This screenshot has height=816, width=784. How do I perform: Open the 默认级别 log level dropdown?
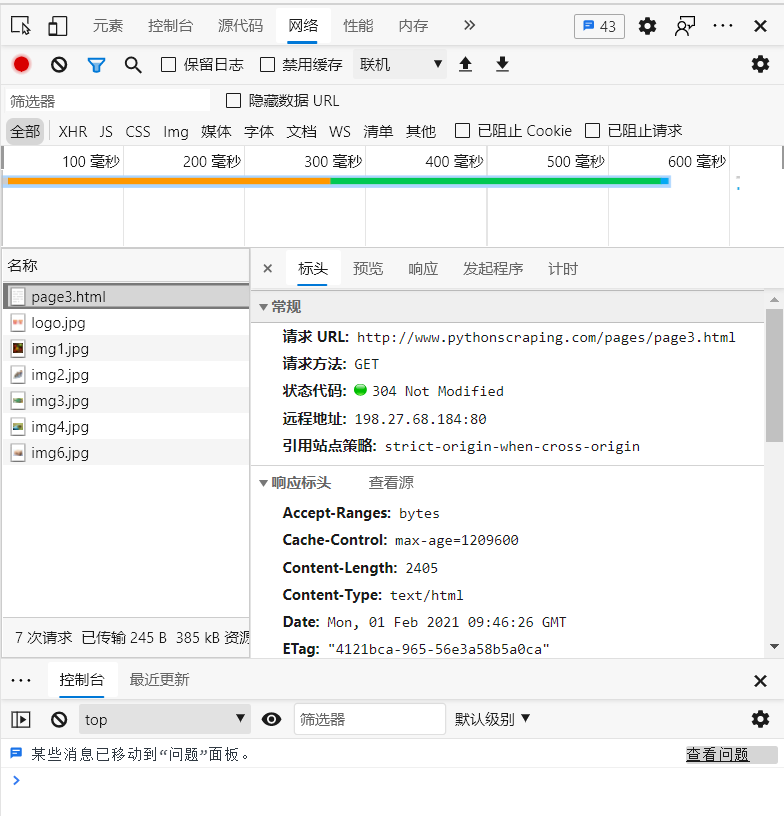click(492, 719)
